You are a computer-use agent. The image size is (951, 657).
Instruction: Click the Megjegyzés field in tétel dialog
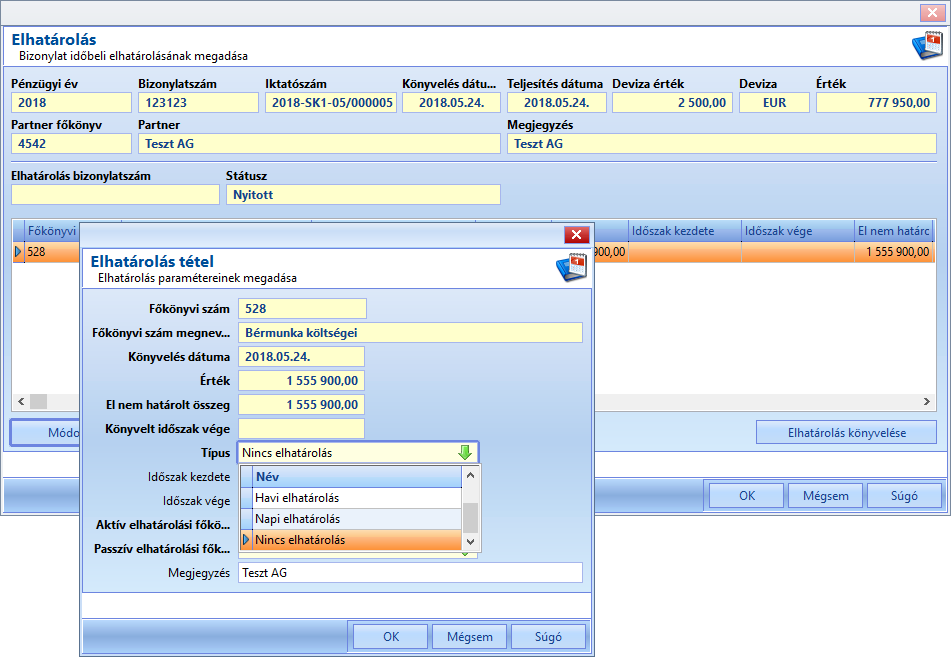(410, 573)
